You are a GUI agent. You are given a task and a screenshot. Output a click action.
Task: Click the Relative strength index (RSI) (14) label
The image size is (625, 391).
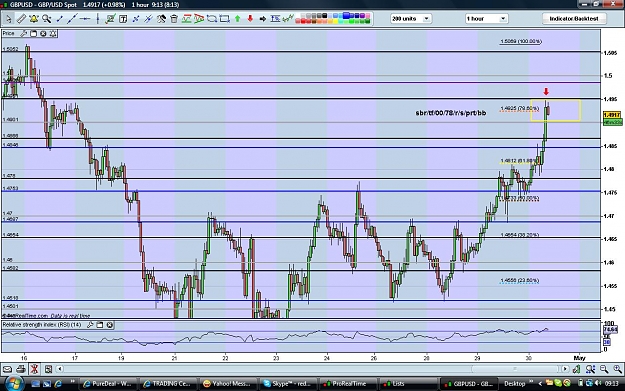pyautogui.click(x=42, y=325)
